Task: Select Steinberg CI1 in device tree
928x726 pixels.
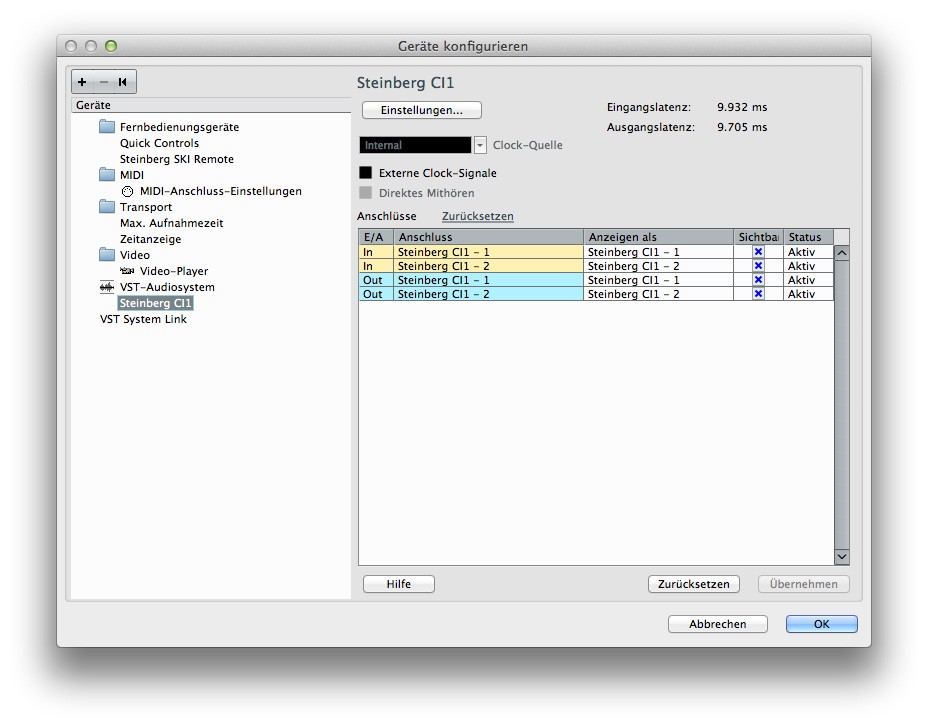Action: 156,303
